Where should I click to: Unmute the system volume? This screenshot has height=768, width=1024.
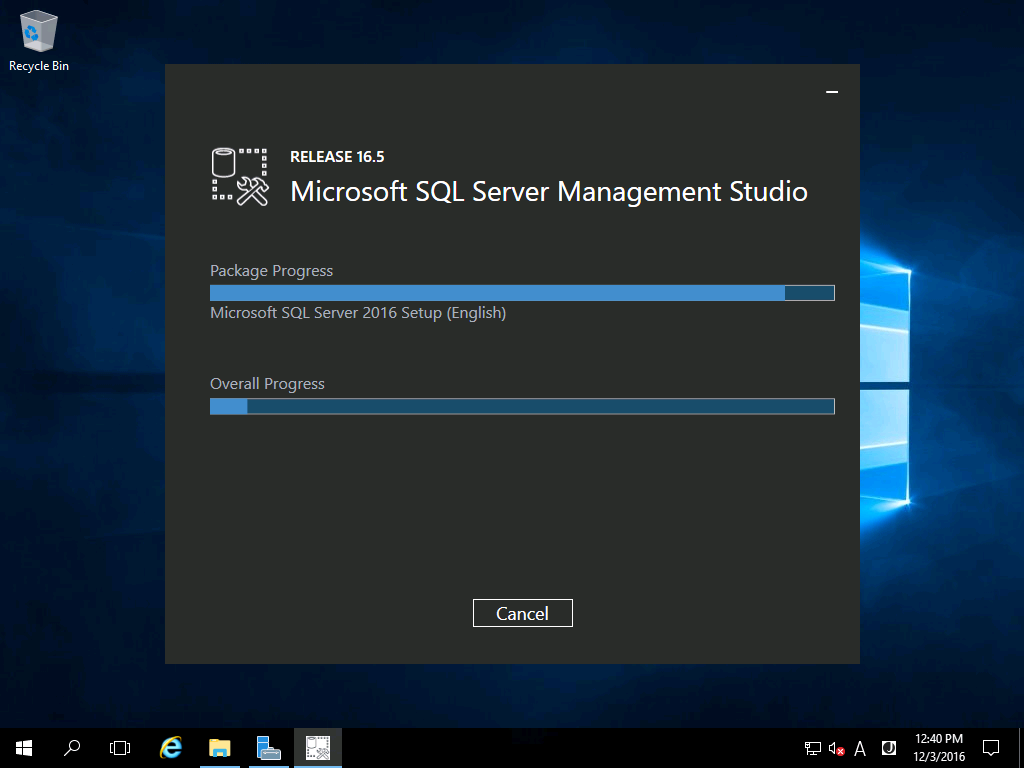834,747
